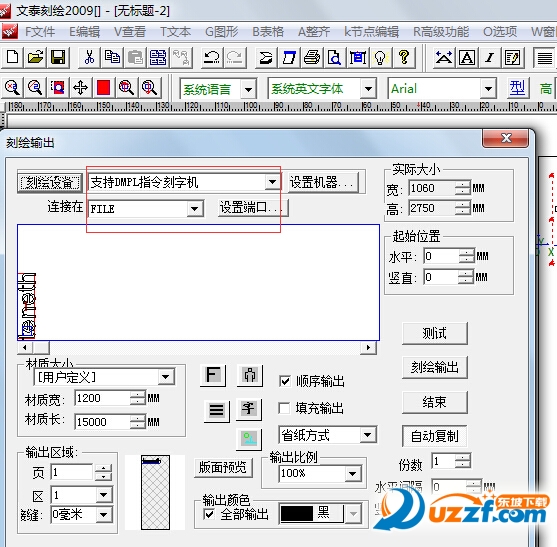Expand the 0毫米 seam dropdown
Screen dimensions: 557x547
[x=104, y=514]
